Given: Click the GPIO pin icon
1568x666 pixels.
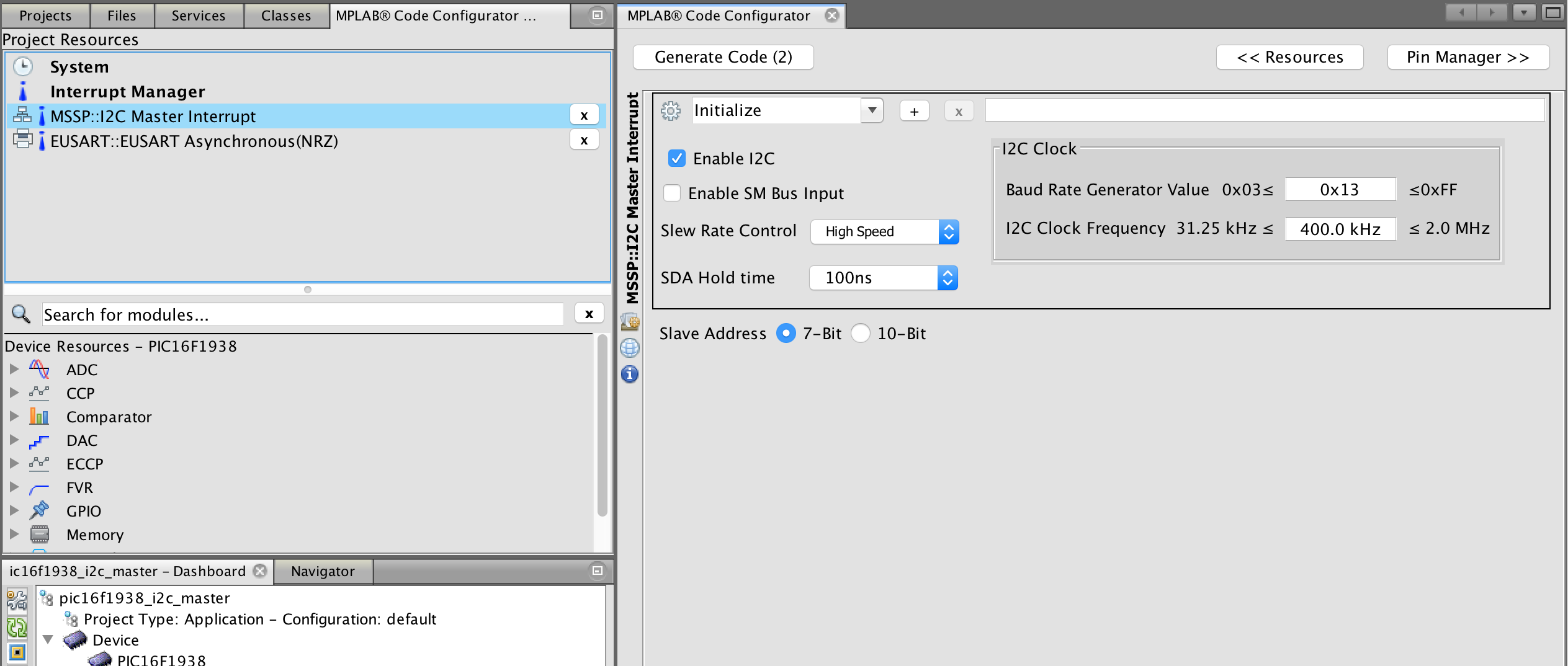Looking at the screenshot, I should coord(39,510).
